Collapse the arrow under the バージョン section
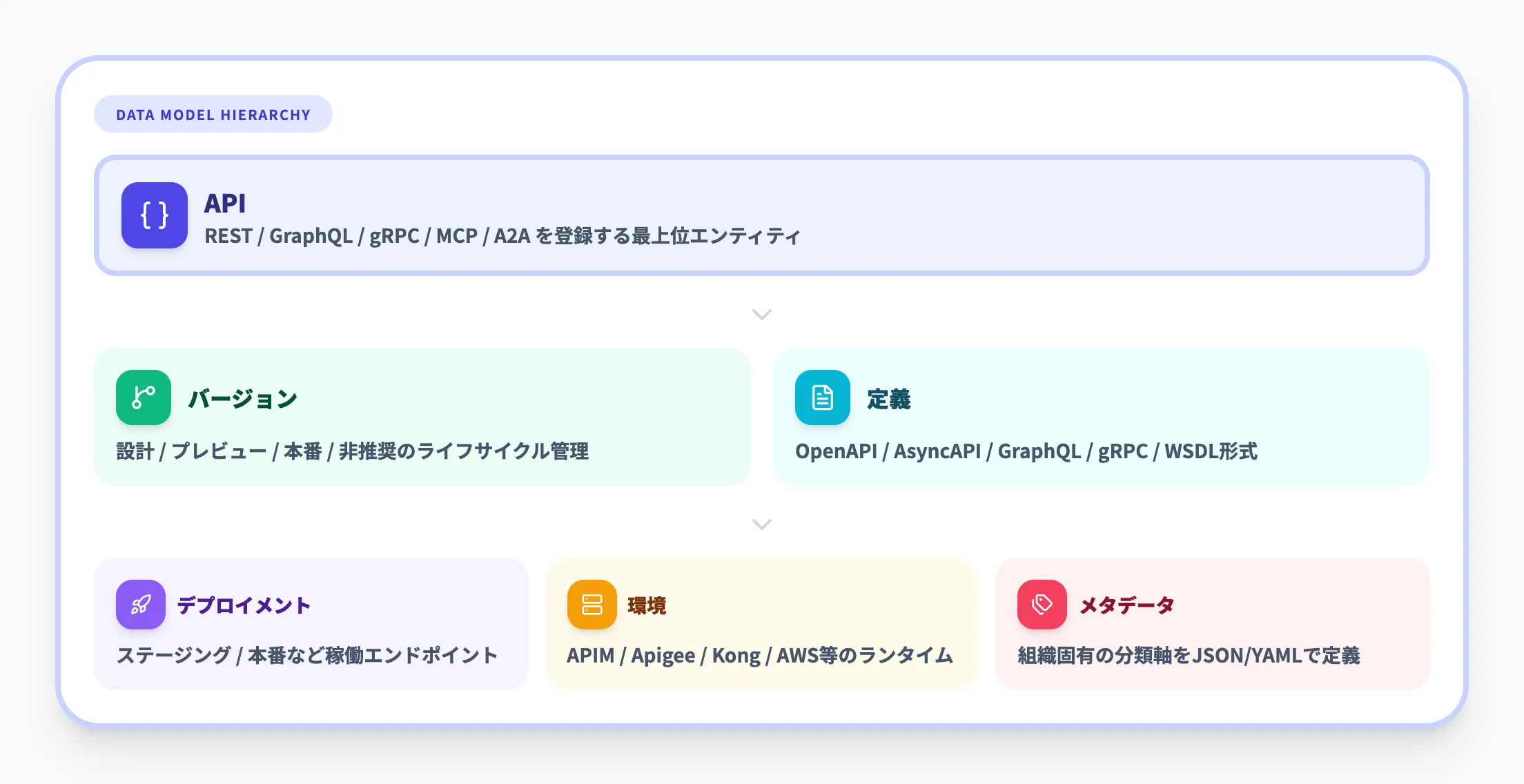This screenshot has width=1524, height=784. [761, 525]
